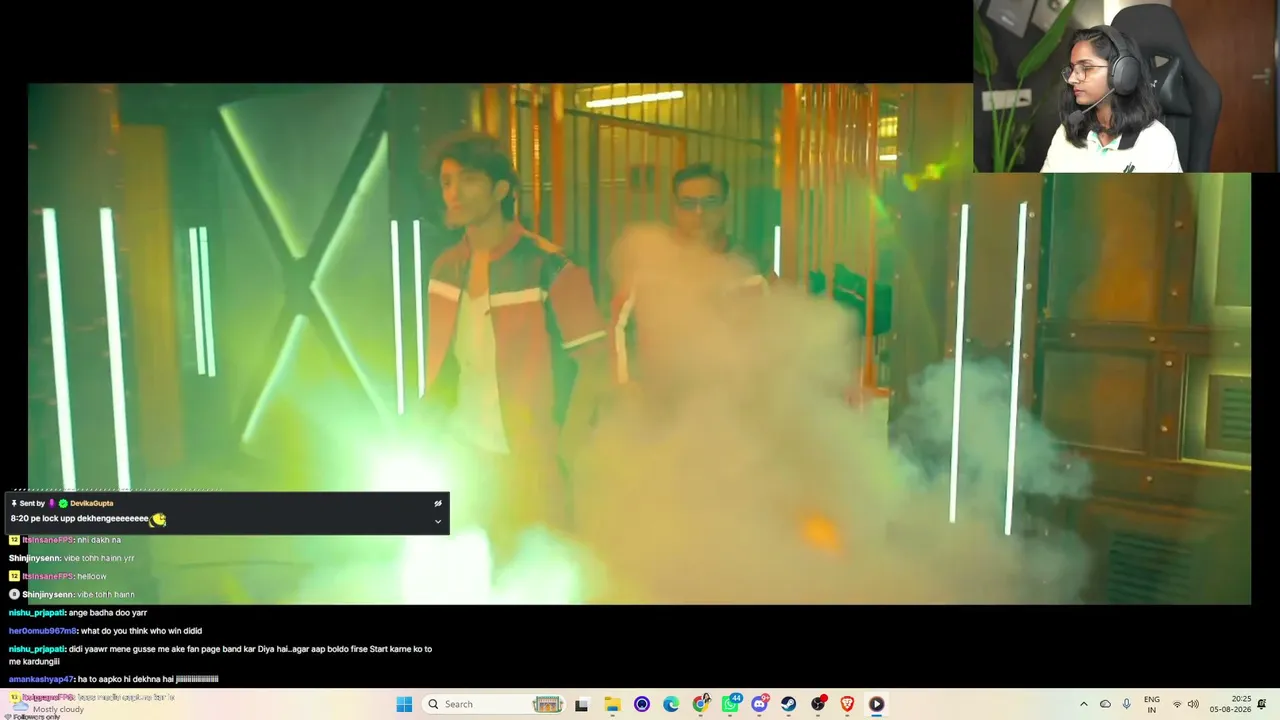Screen dimensions: 1280x720
Task: Click the chat text 'ange badha doo yarr'
Action: [108, 612]
